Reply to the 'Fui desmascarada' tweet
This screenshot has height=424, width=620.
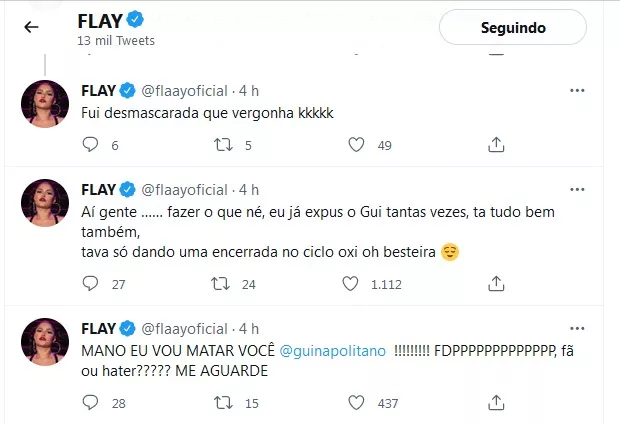coord(90,145)
